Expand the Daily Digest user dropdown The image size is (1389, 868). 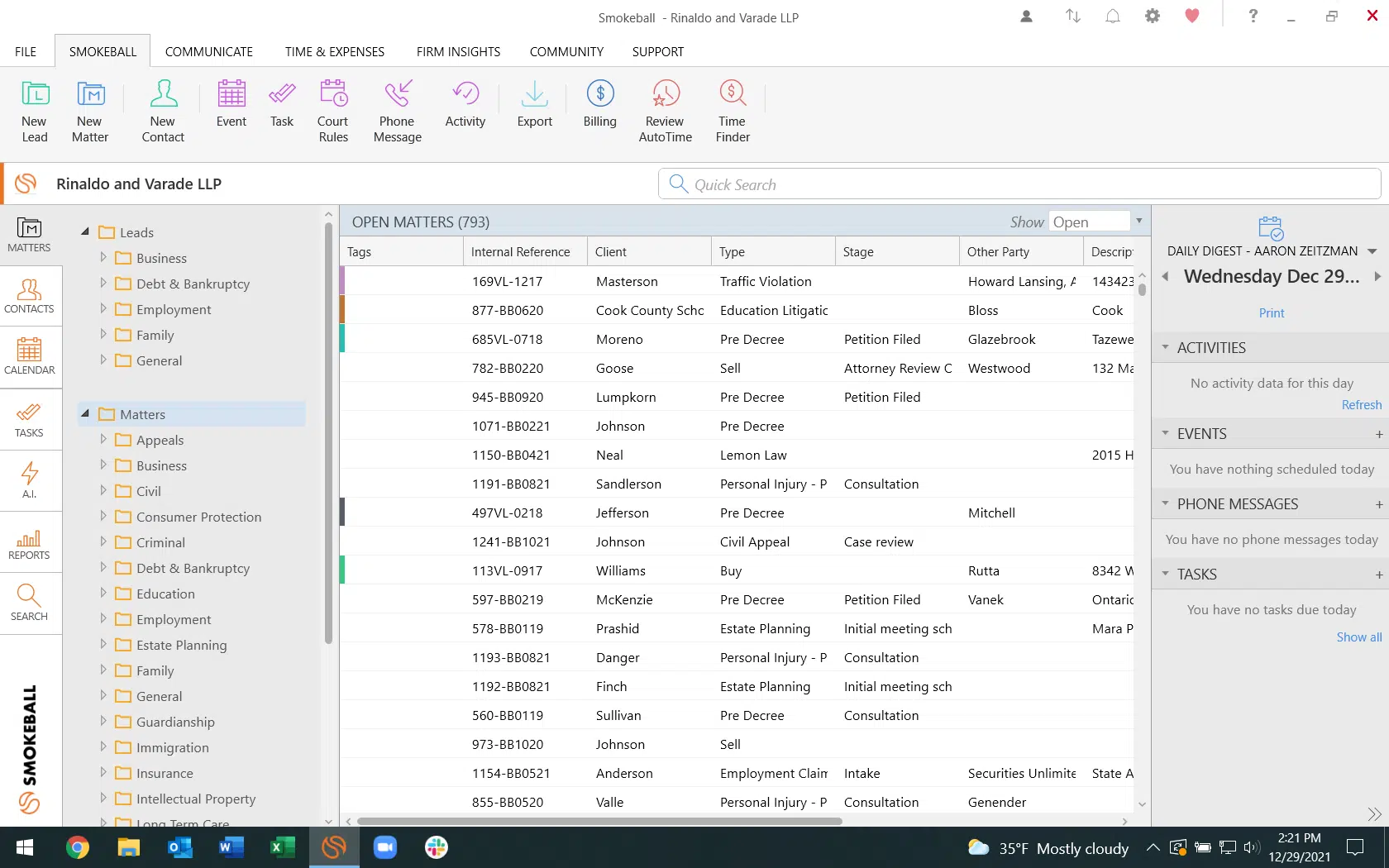point(1374,250)
